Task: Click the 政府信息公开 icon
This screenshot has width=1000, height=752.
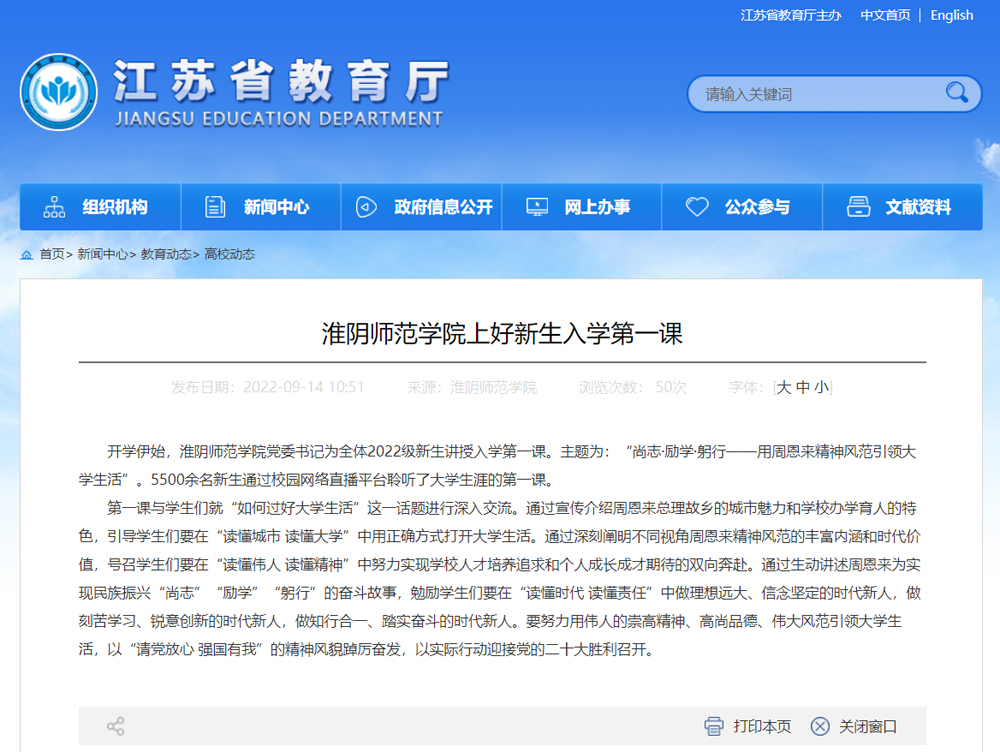Action: coord(366,207)
